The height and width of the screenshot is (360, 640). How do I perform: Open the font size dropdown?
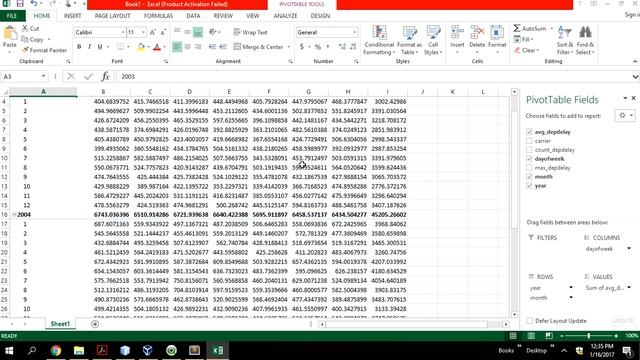pyautogui.click(x=143, y=32)
